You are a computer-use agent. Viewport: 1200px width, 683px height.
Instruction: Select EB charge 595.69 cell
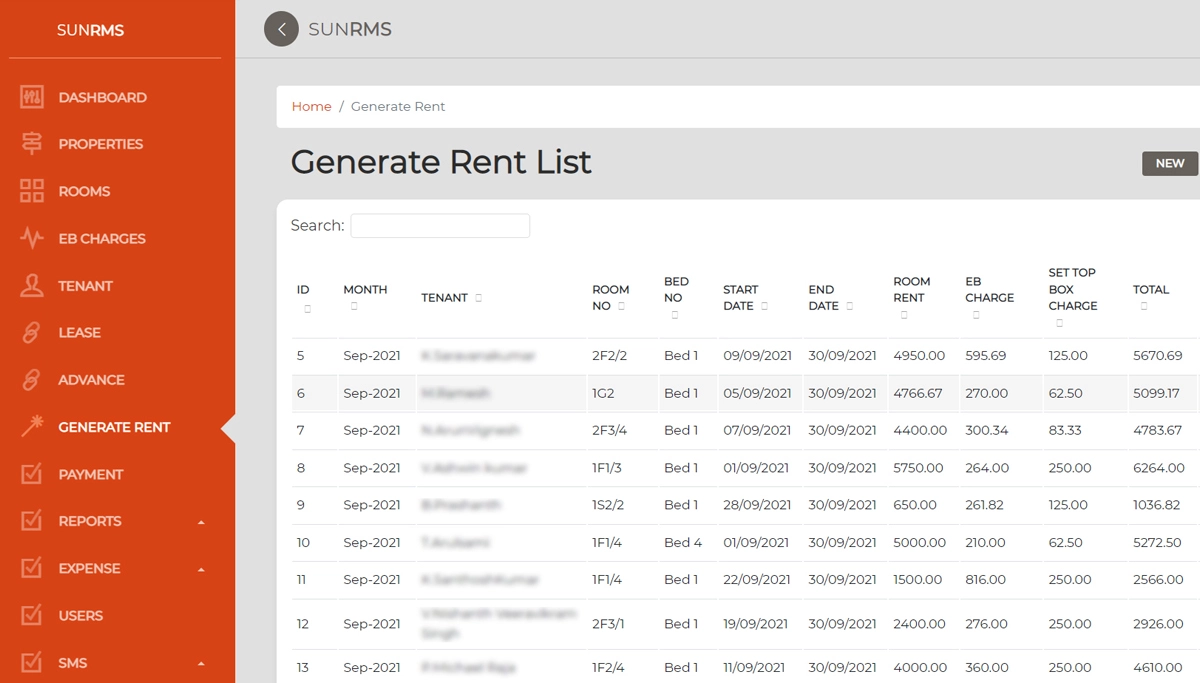[x=986, y=355]
